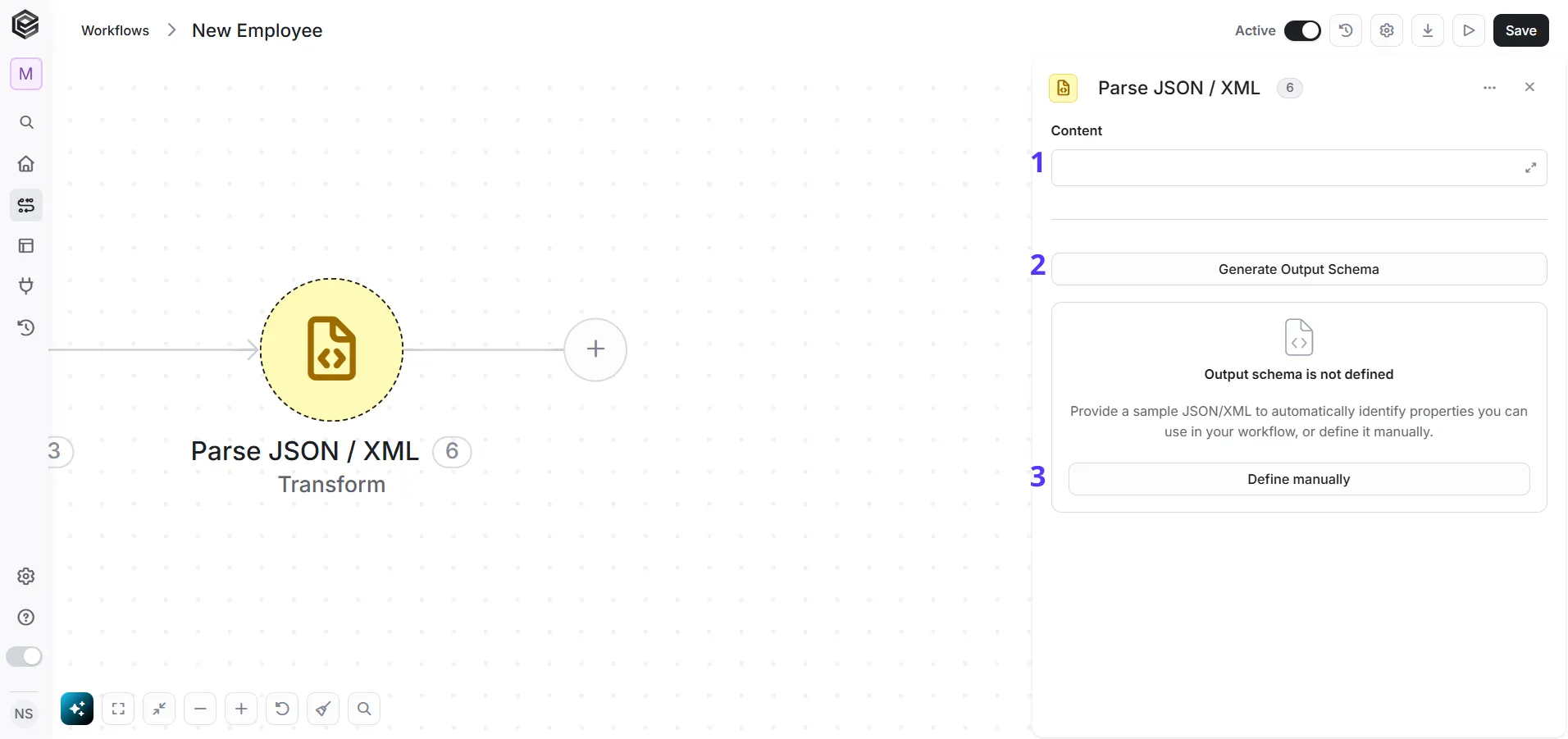Zoom out the canvas with minus button
The height and width of the screenshot is (739, 1568).
[x=200, y=709]
